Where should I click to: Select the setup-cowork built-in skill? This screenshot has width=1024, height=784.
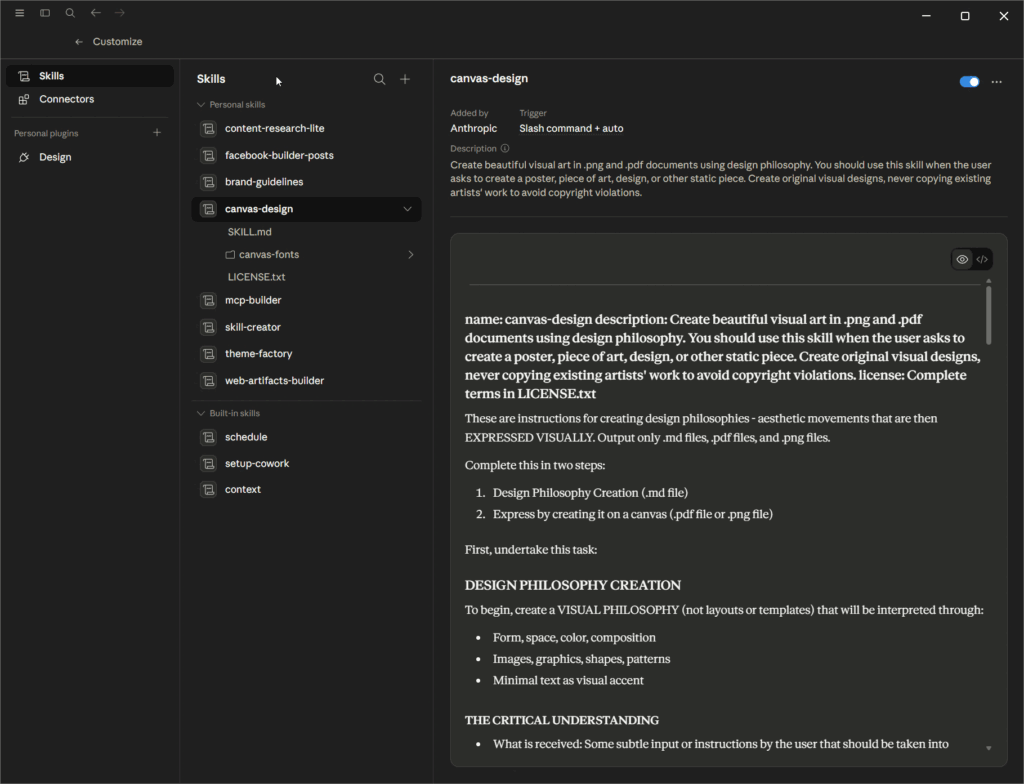pos(306,464)
